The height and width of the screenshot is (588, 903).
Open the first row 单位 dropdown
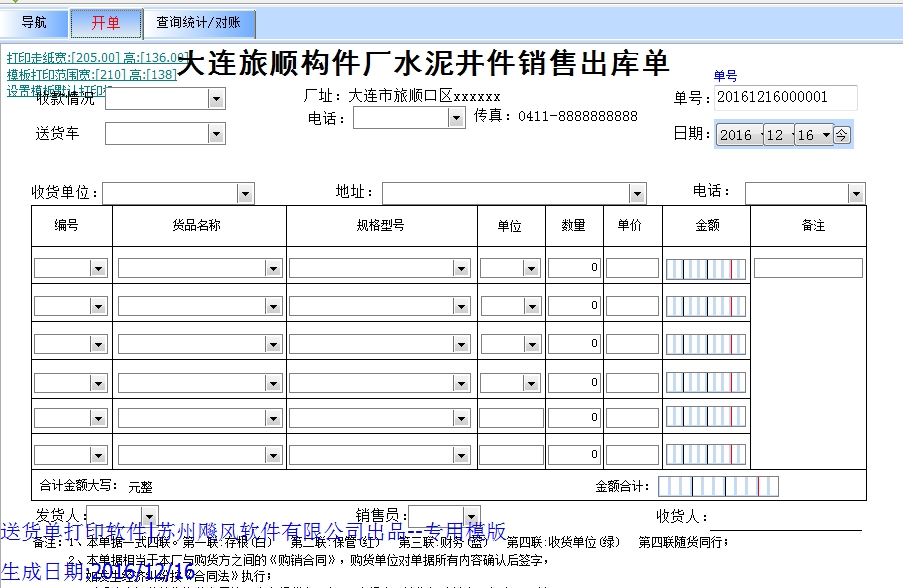coord(531,268)
